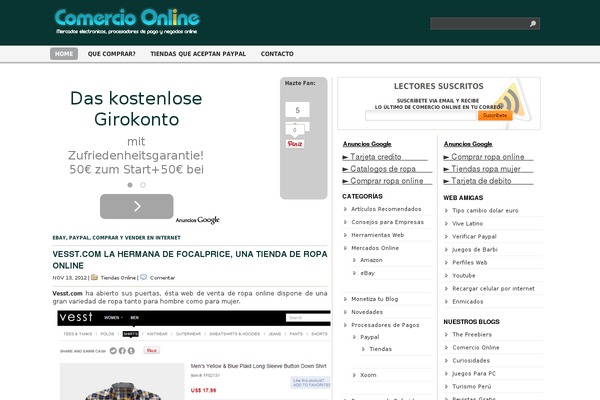Click the Turismo Perú blog link
Image resolution: width=600 pixels, height=400 pixels.
472,387
